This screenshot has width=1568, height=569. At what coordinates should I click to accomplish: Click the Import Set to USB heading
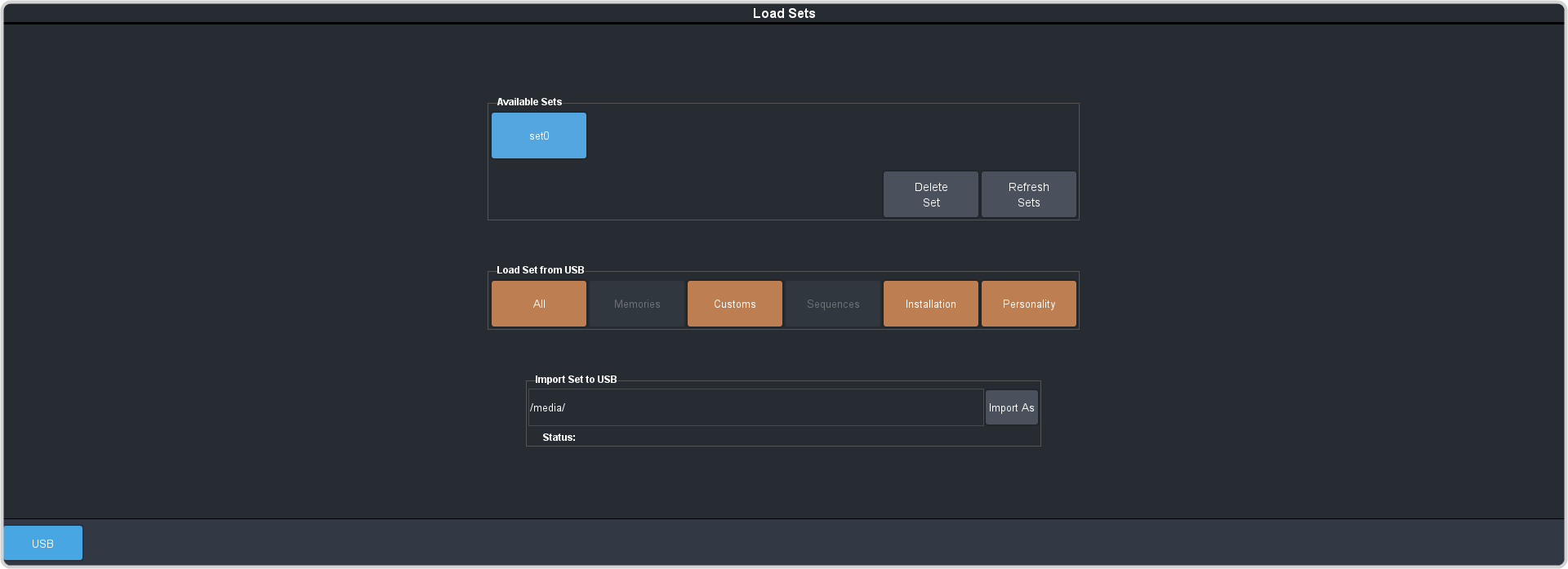coord(575,380)
